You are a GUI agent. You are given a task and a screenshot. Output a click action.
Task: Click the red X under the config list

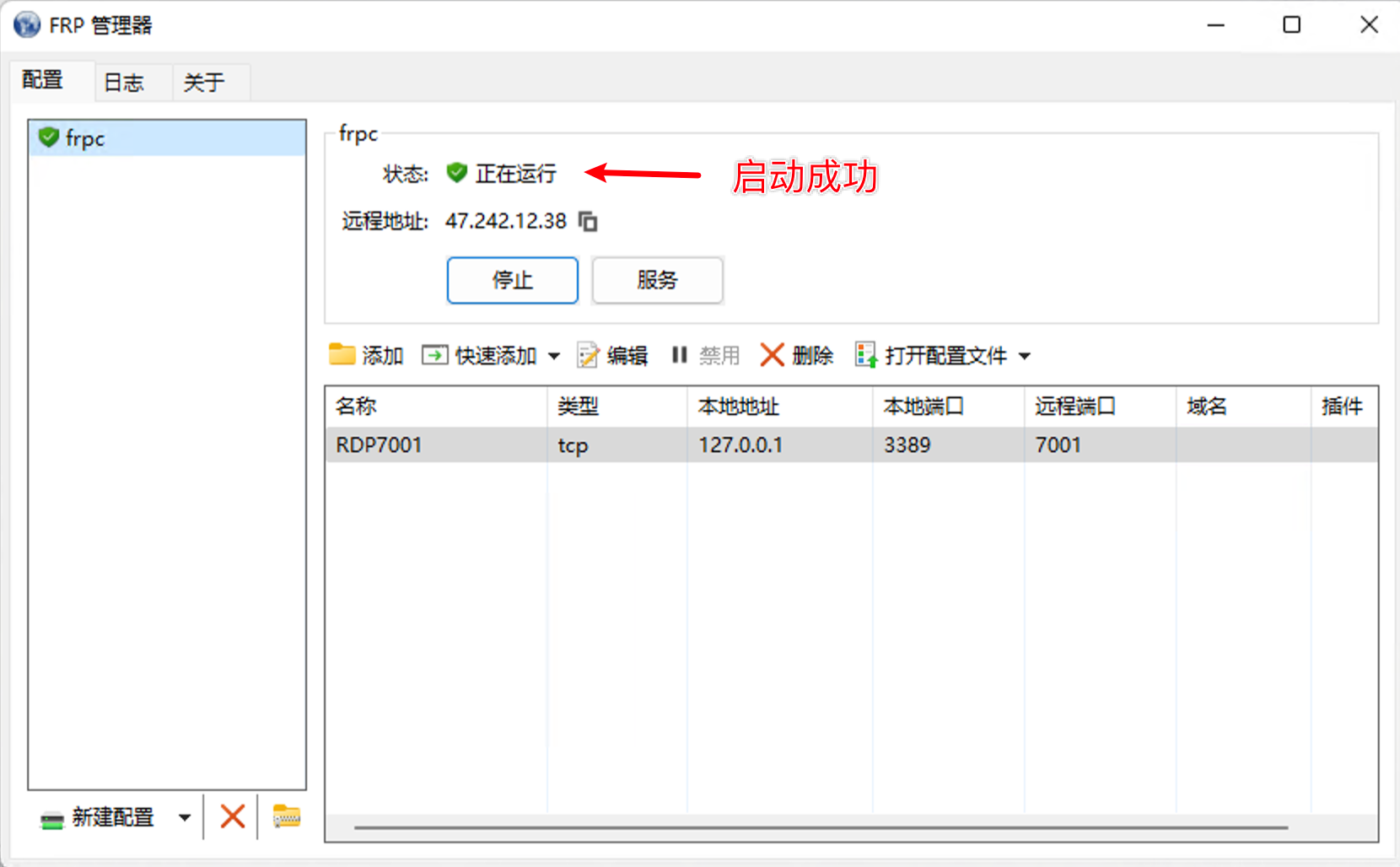(233, 816)
